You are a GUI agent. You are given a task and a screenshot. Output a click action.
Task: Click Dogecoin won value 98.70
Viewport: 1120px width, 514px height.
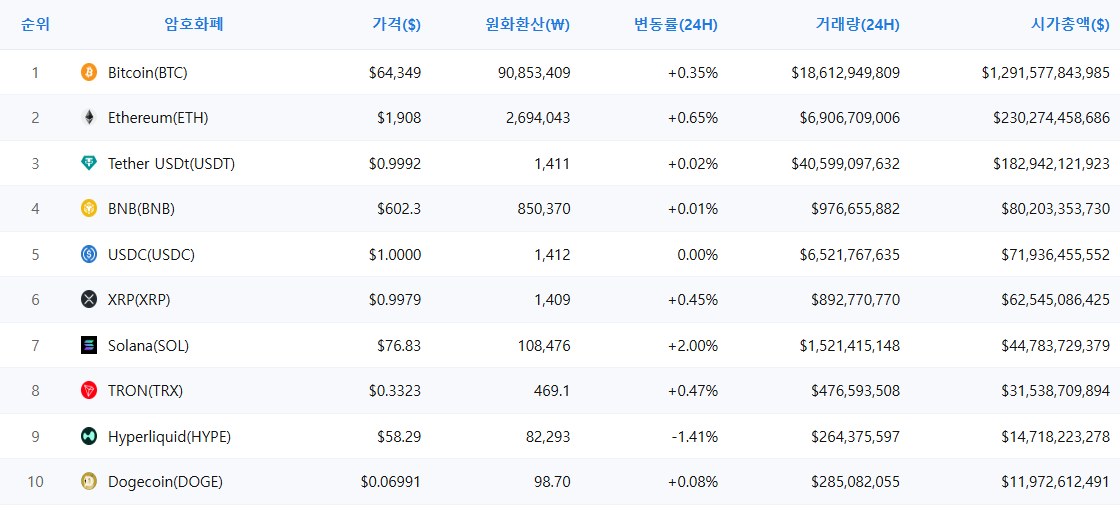click(552, 482)
